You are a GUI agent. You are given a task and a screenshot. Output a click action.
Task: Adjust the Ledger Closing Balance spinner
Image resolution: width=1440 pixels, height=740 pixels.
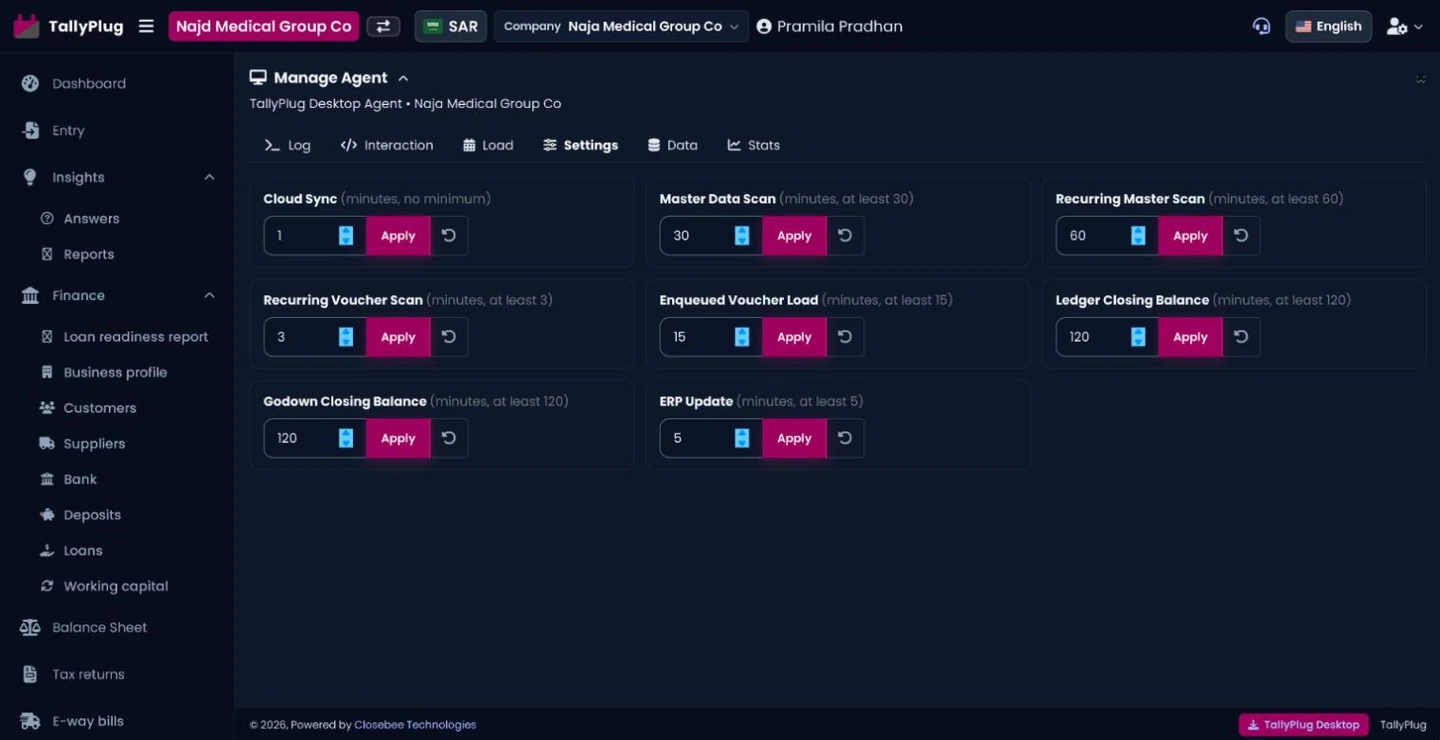1138,337
